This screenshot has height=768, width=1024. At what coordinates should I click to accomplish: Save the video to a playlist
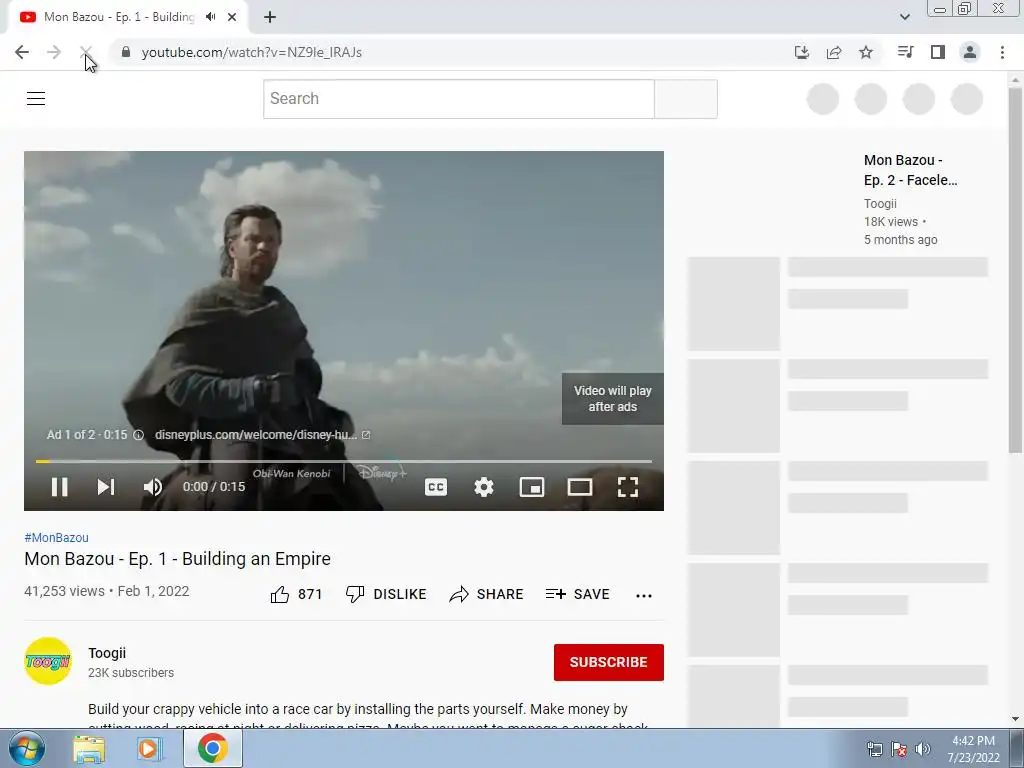pyautogui.click(x=577, y=594)
